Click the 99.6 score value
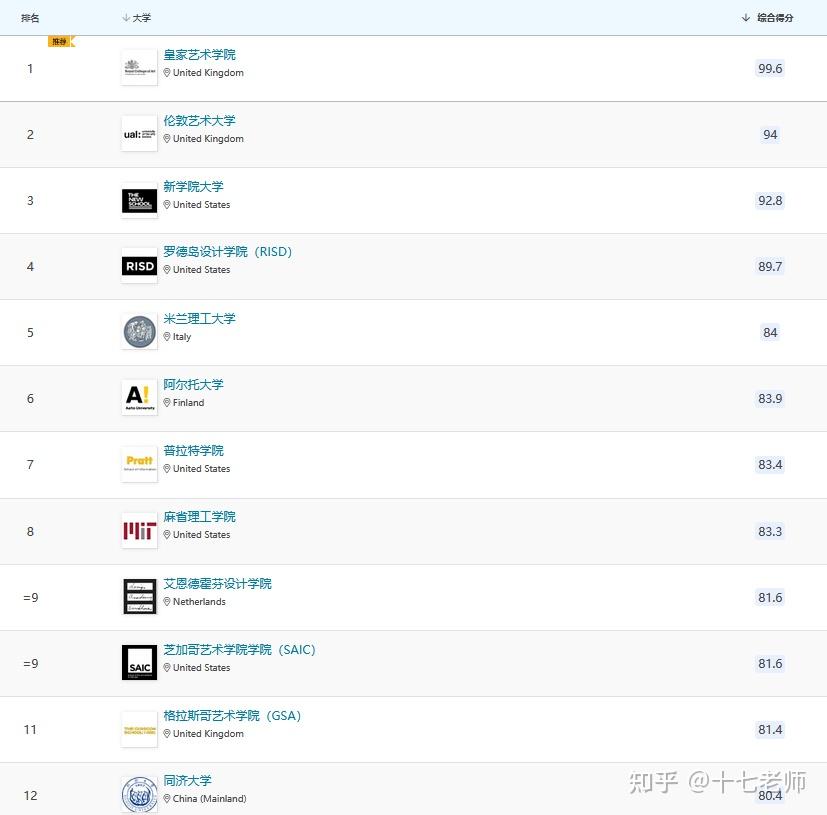 (770, 69)
